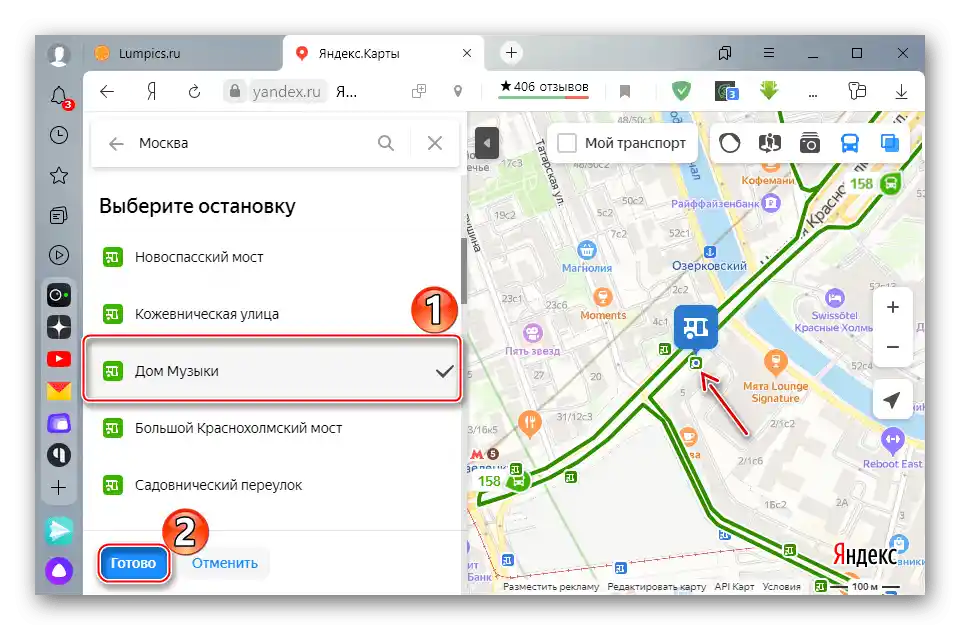Toggle the moving transport bus layer

[x=850, y=143]
